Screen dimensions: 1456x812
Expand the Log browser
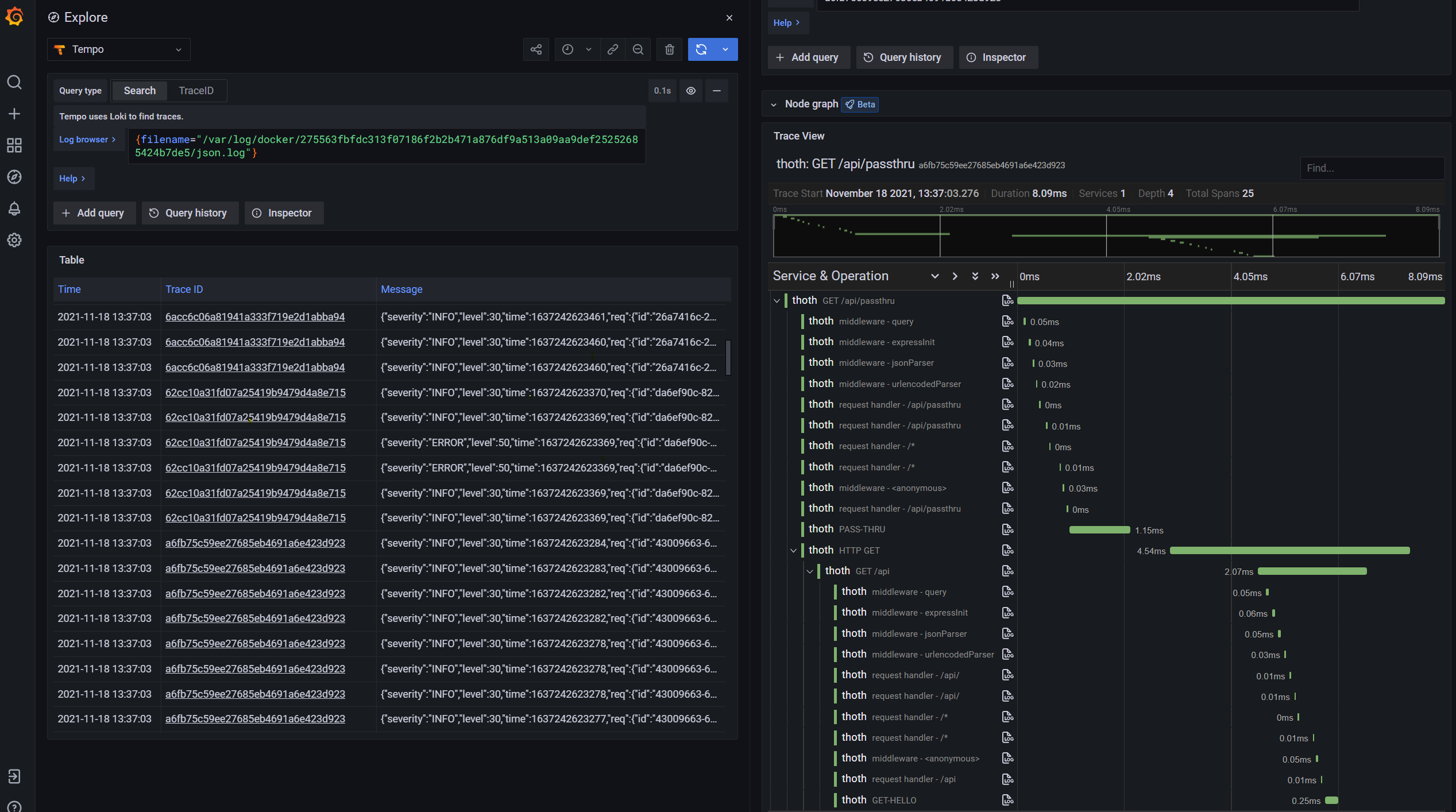pos(87,140)
